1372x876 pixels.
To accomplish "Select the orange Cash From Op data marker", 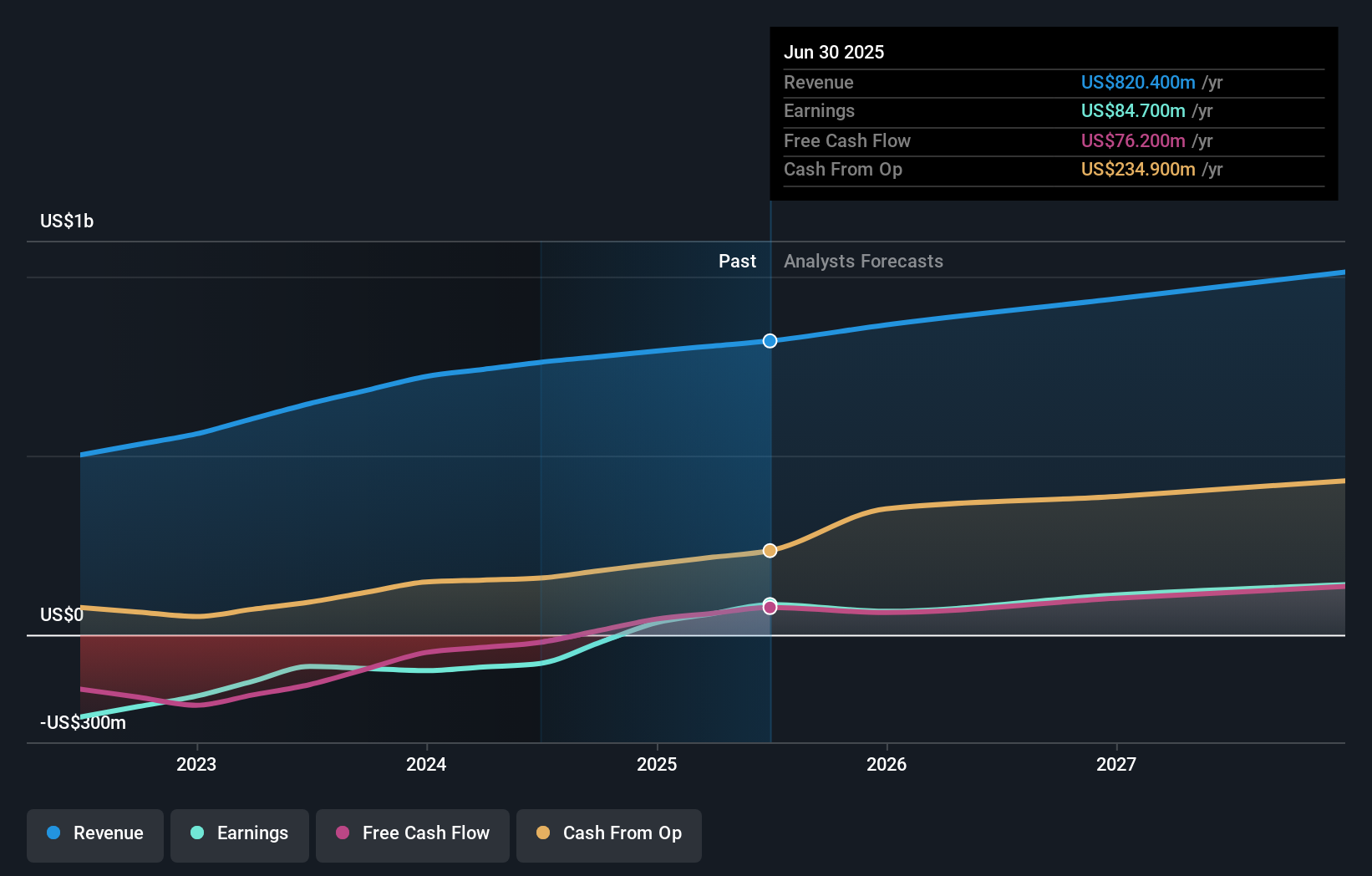I will coord(770,550).
